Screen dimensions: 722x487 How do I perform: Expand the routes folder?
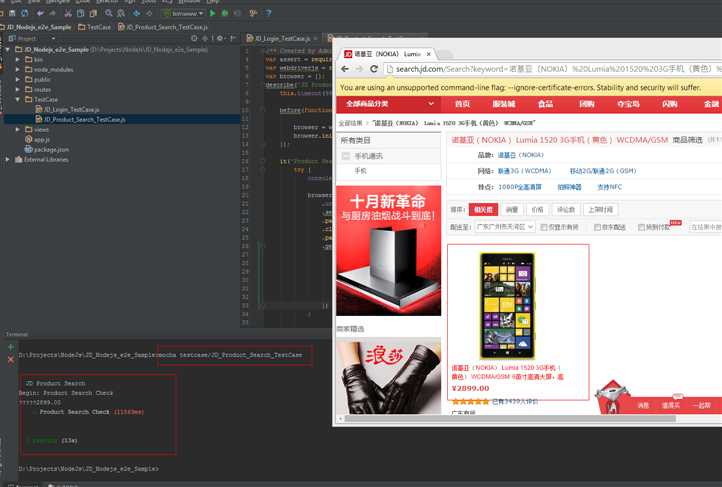click(18, 90)
